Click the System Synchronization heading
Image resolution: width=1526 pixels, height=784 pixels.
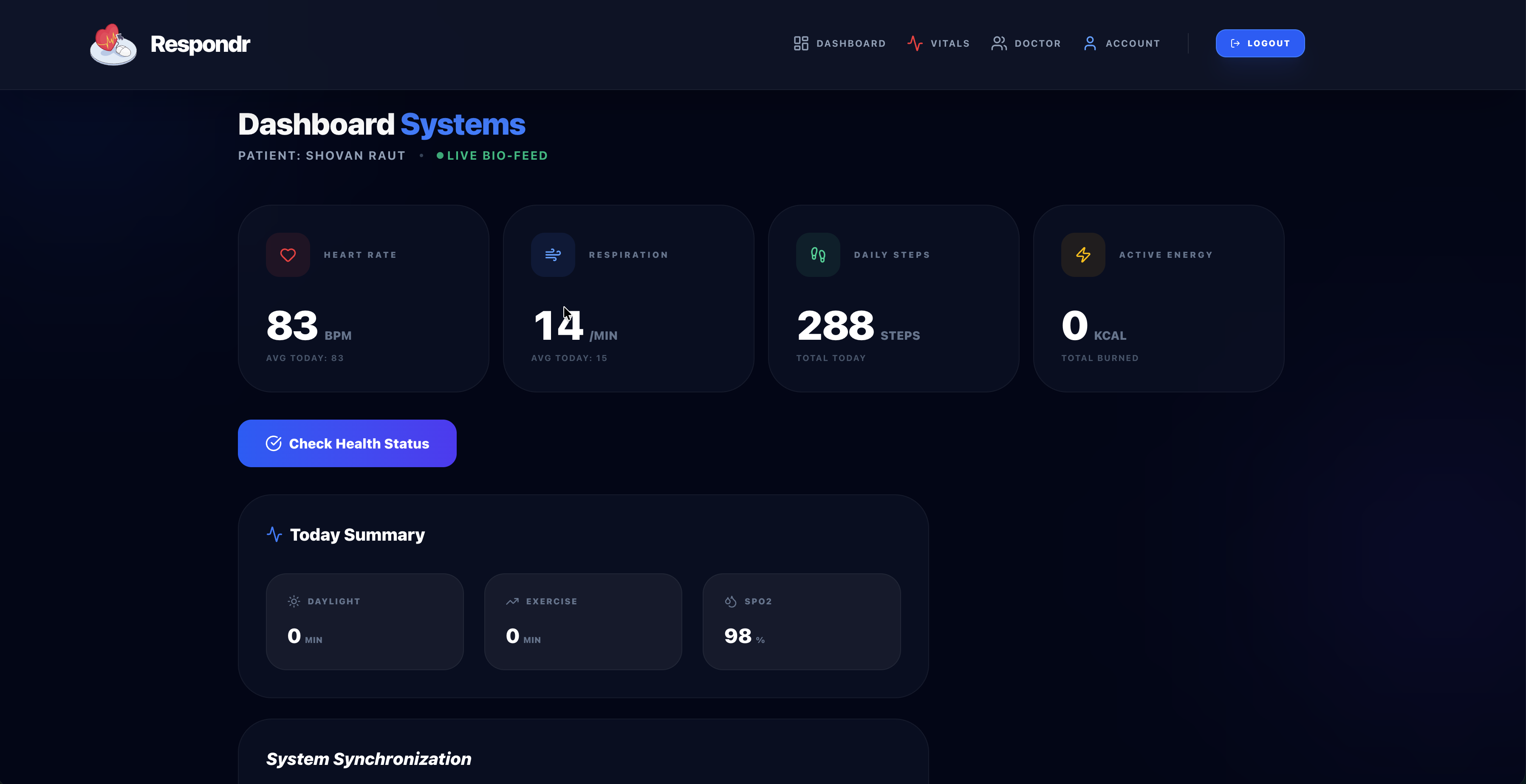tap(368, 759)
